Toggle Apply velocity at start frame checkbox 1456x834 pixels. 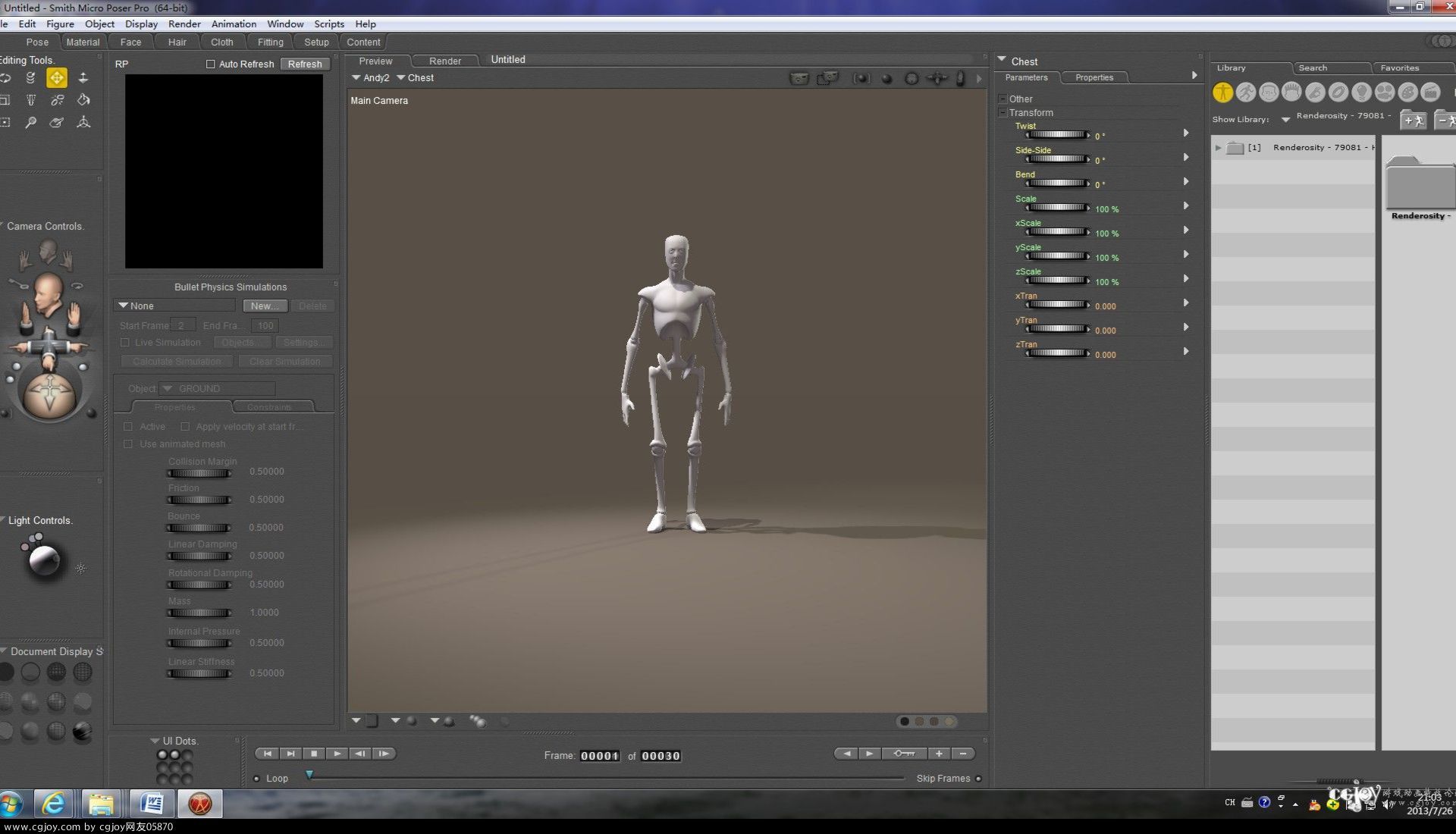185,427
